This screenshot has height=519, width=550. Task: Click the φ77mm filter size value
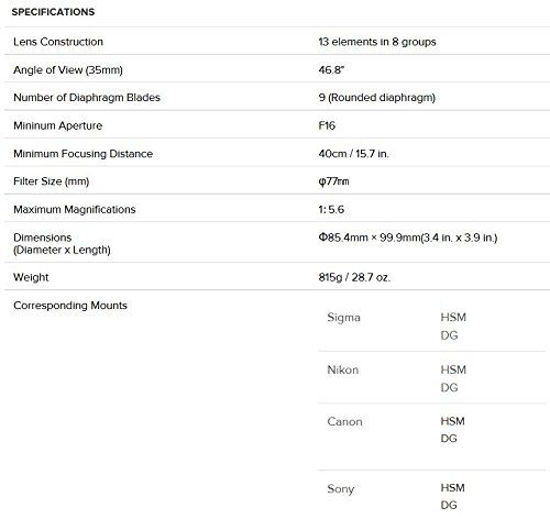click(x=334, y=181)
